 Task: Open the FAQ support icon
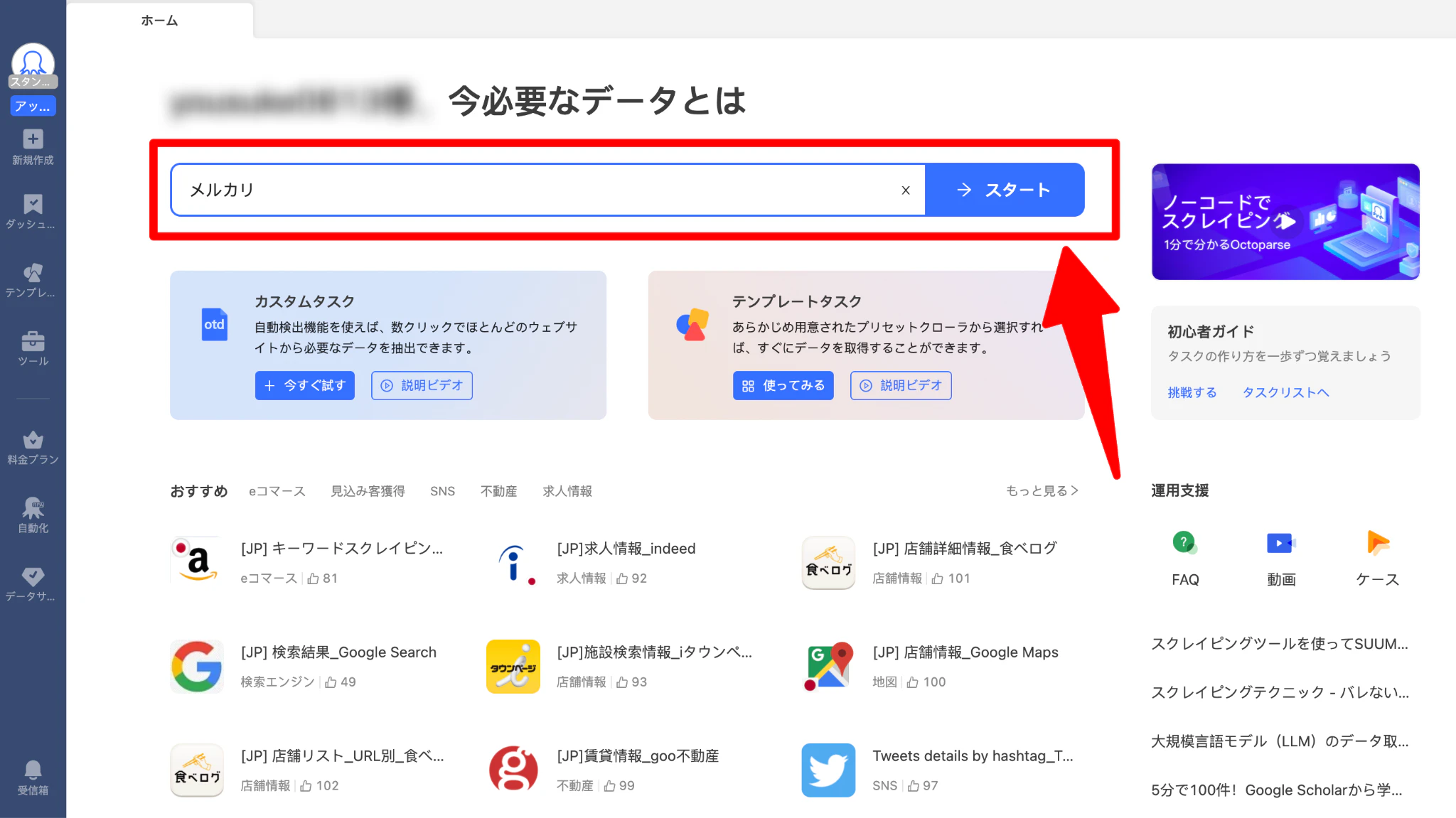1185,544
